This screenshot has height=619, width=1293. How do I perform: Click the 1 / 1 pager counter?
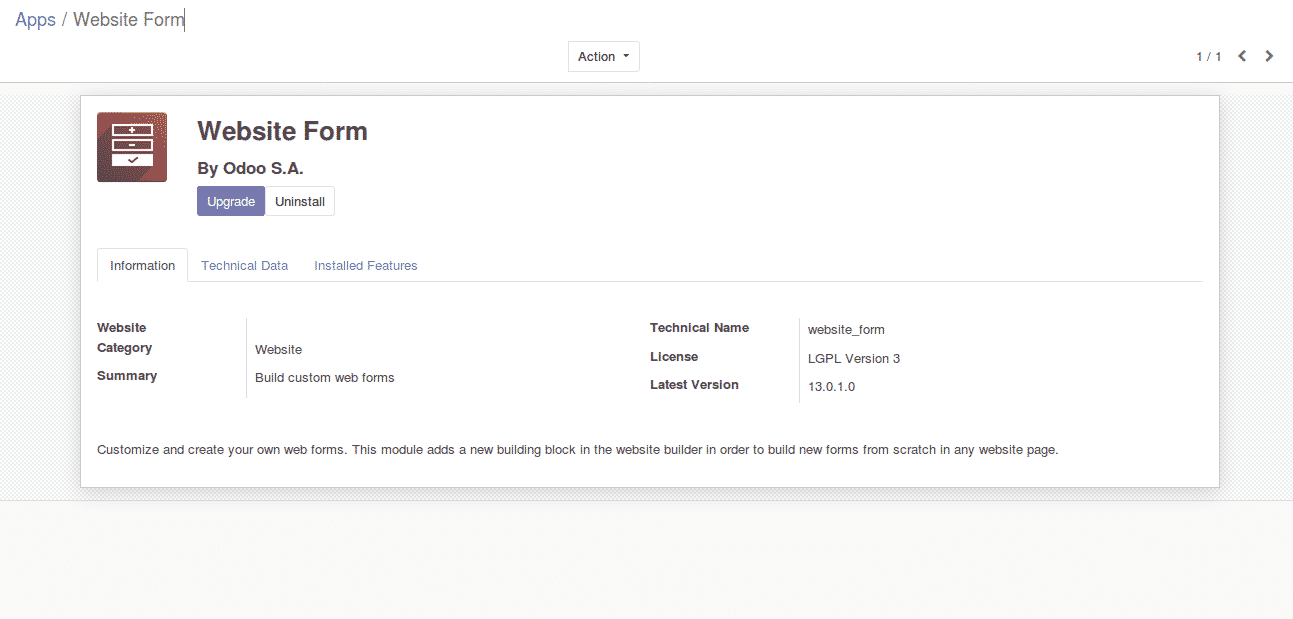pyautogui.click(x=1208, y=57)
